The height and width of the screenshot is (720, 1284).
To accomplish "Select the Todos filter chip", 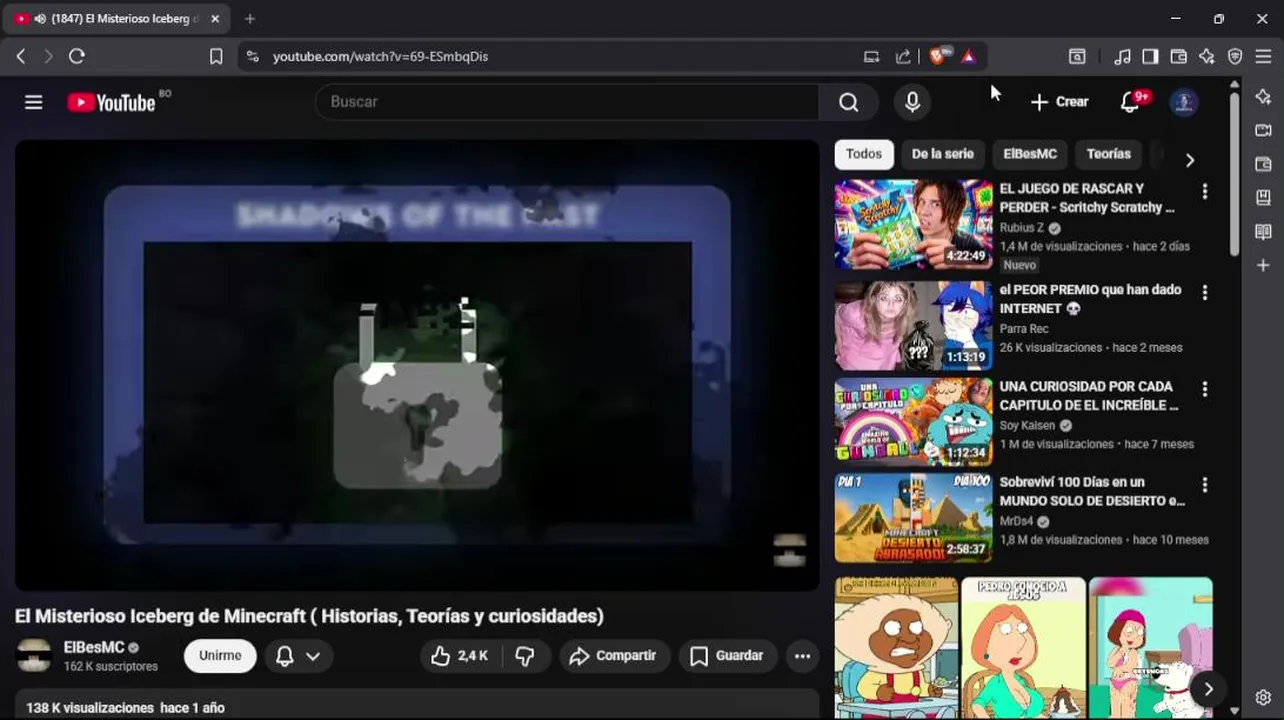I will [x=864, y=154].
